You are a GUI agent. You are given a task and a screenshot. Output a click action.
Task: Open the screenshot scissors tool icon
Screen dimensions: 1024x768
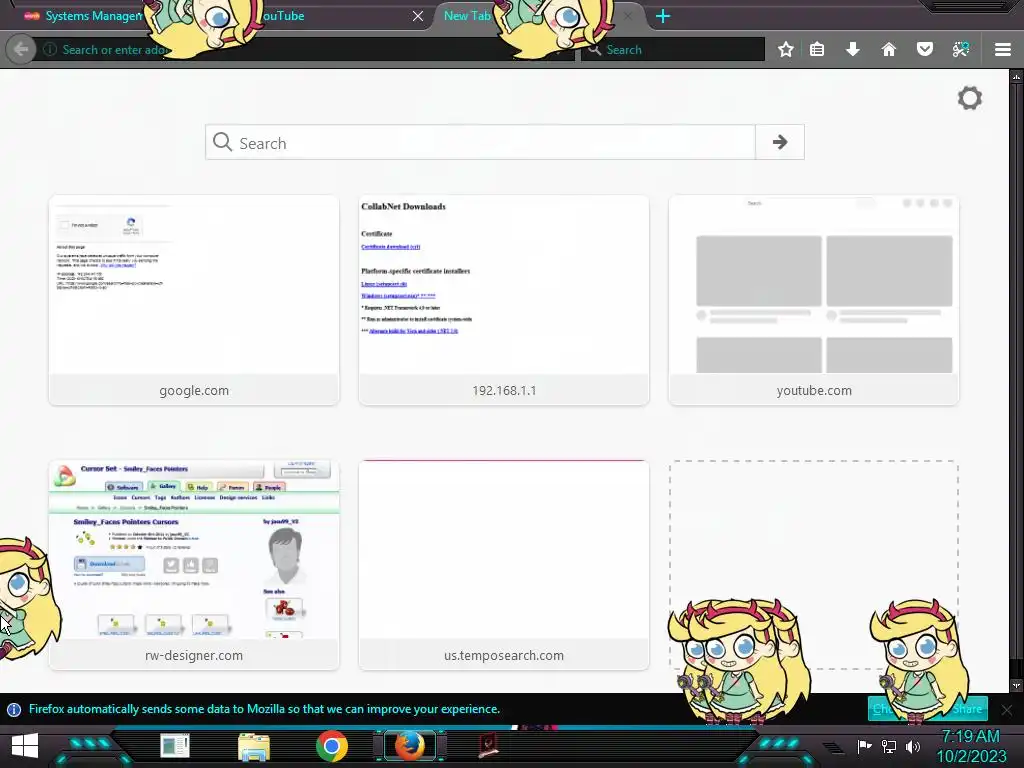pyautogui.click(x=961, y=50)
